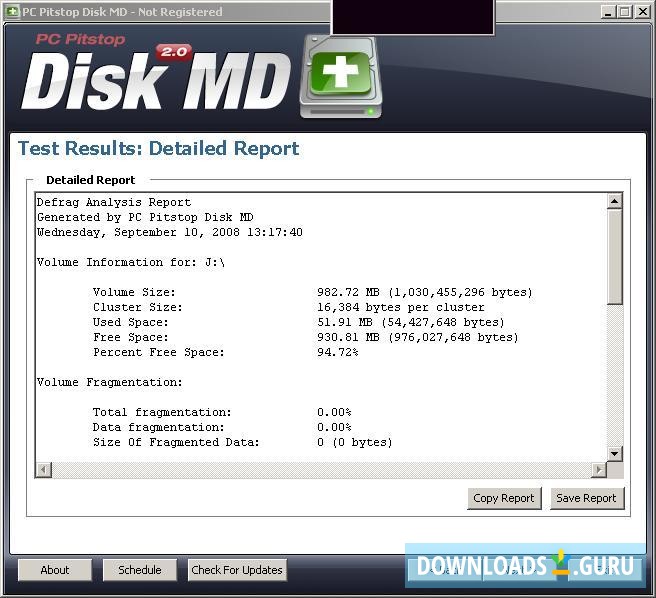The height and width of the screenshot is (598, 656).
Task: Click value '930.81 MB (976,027,648 bytes)'
Action: 418,337
